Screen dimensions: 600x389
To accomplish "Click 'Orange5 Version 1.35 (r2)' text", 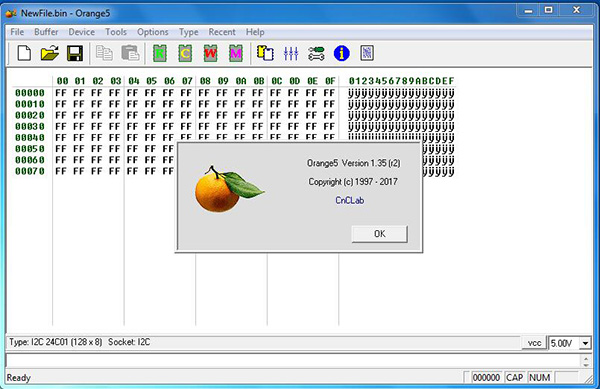I will tap(354, 163).
